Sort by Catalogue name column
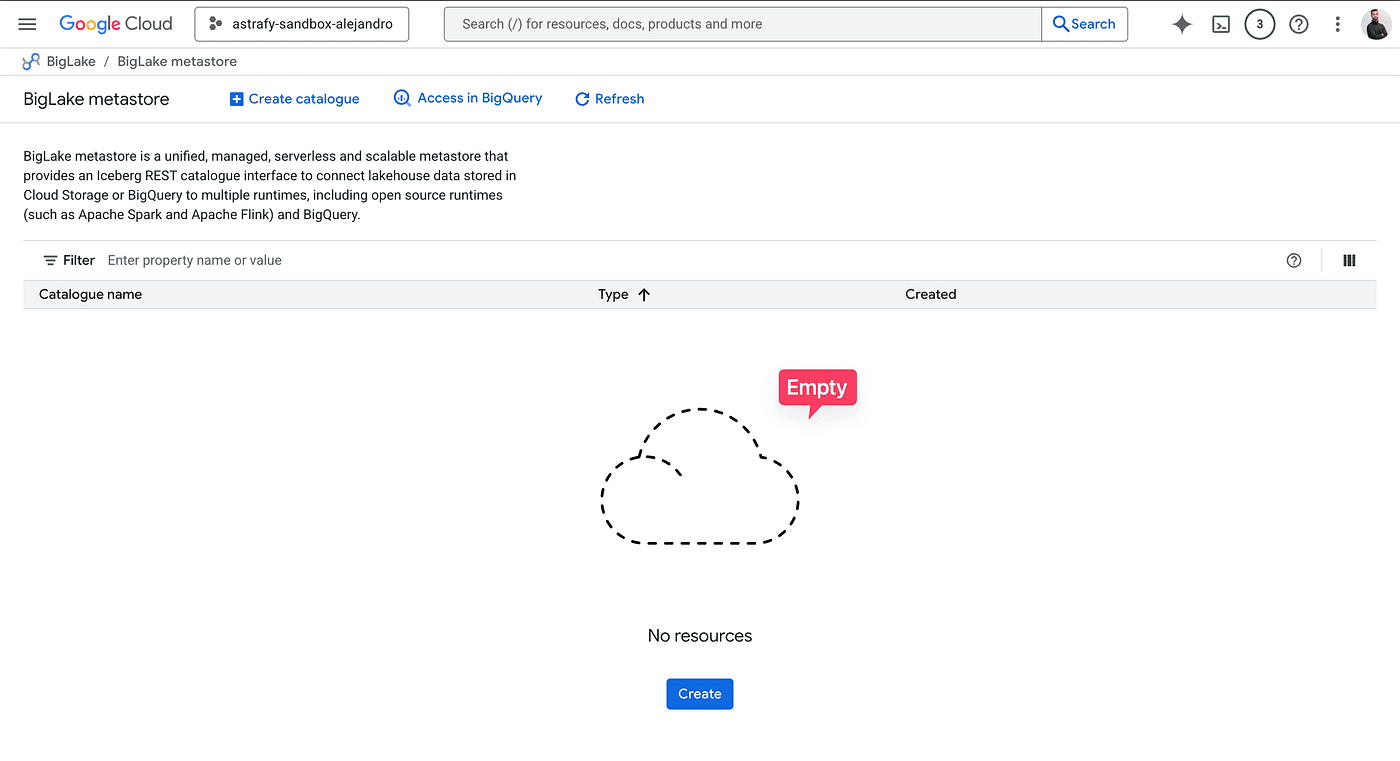The image size is (1400, 761). pyautogui.click(x=90, y=294)
